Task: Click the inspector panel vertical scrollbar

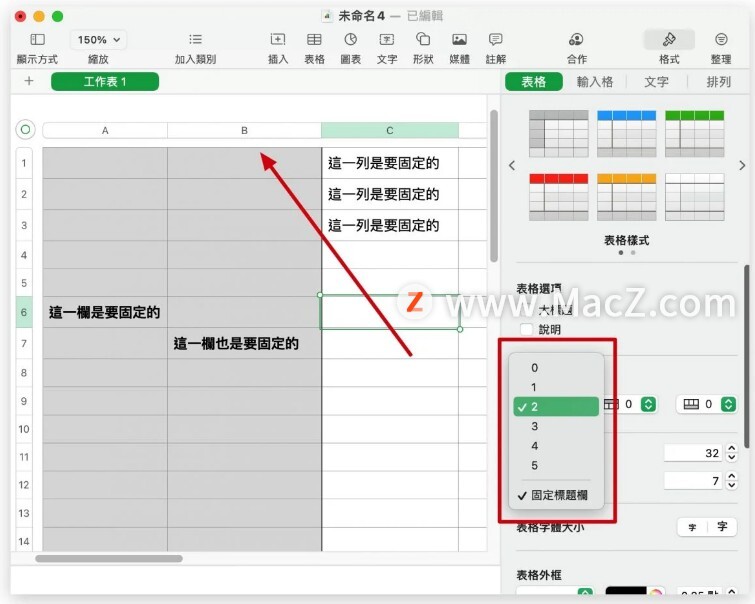Action: pos(747,356)
